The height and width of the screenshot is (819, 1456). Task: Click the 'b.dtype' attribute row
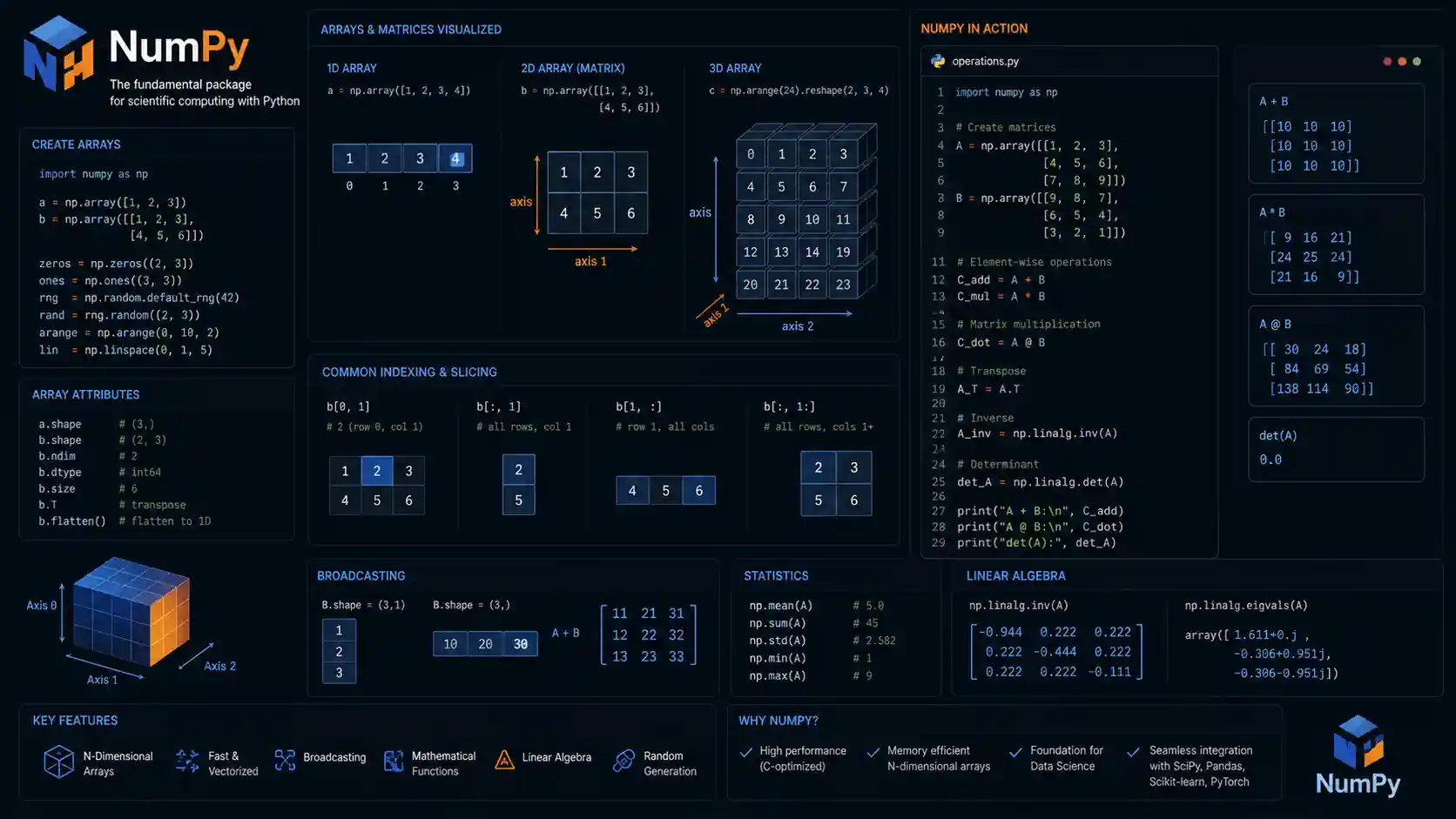coord(99,473)
